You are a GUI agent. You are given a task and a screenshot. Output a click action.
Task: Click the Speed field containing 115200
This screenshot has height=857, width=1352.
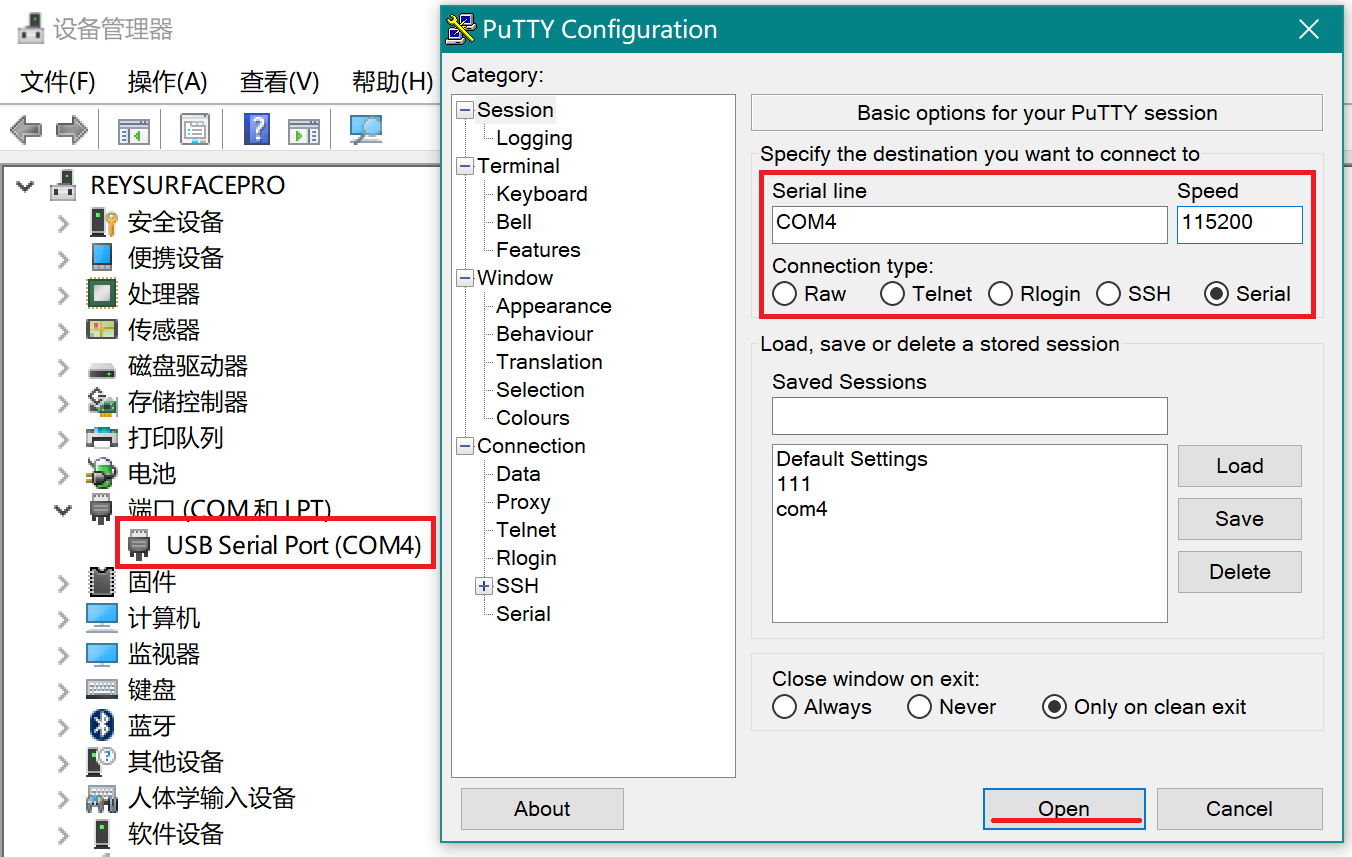point(1239,223)
